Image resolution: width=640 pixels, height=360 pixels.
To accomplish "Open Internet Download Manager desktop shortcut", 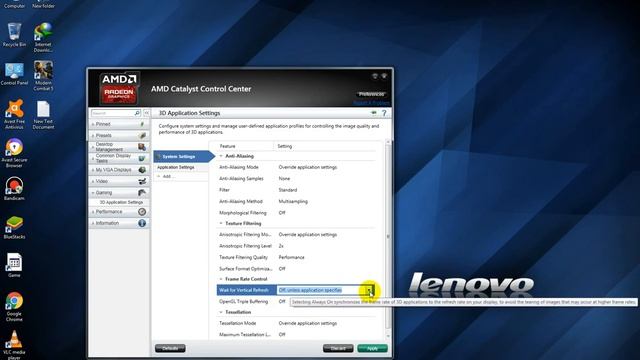I will coord(43,37).
